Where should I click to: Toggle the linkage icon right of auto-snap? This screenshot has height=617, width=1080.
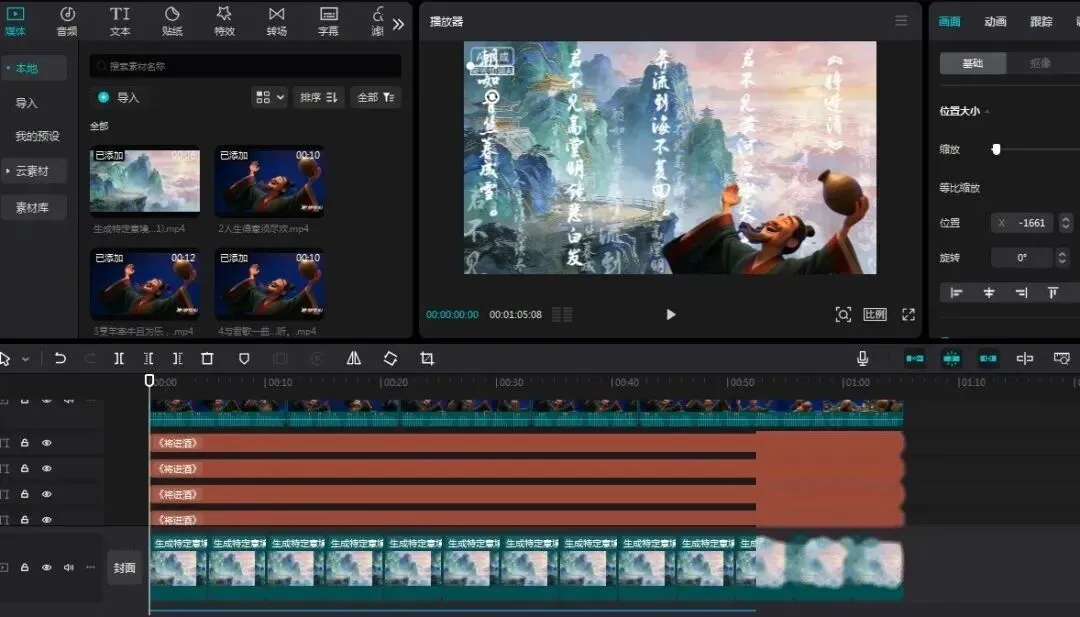tap(988, 358)
